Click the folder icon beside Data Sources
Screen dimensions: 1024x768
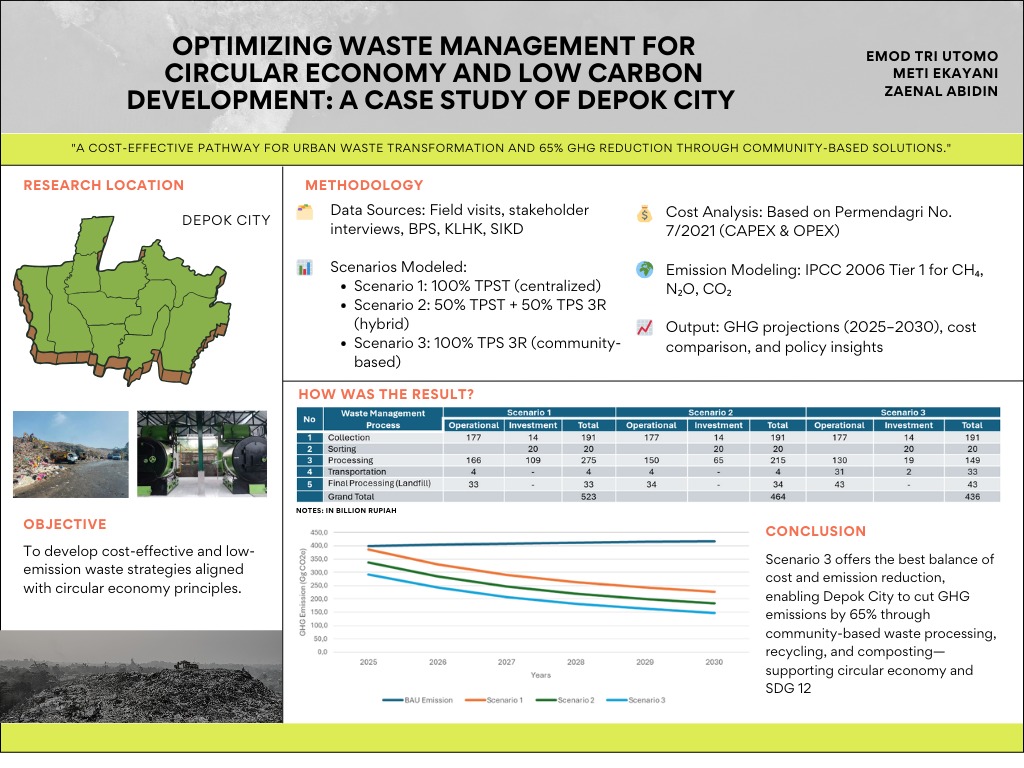(x=305, y=212)
